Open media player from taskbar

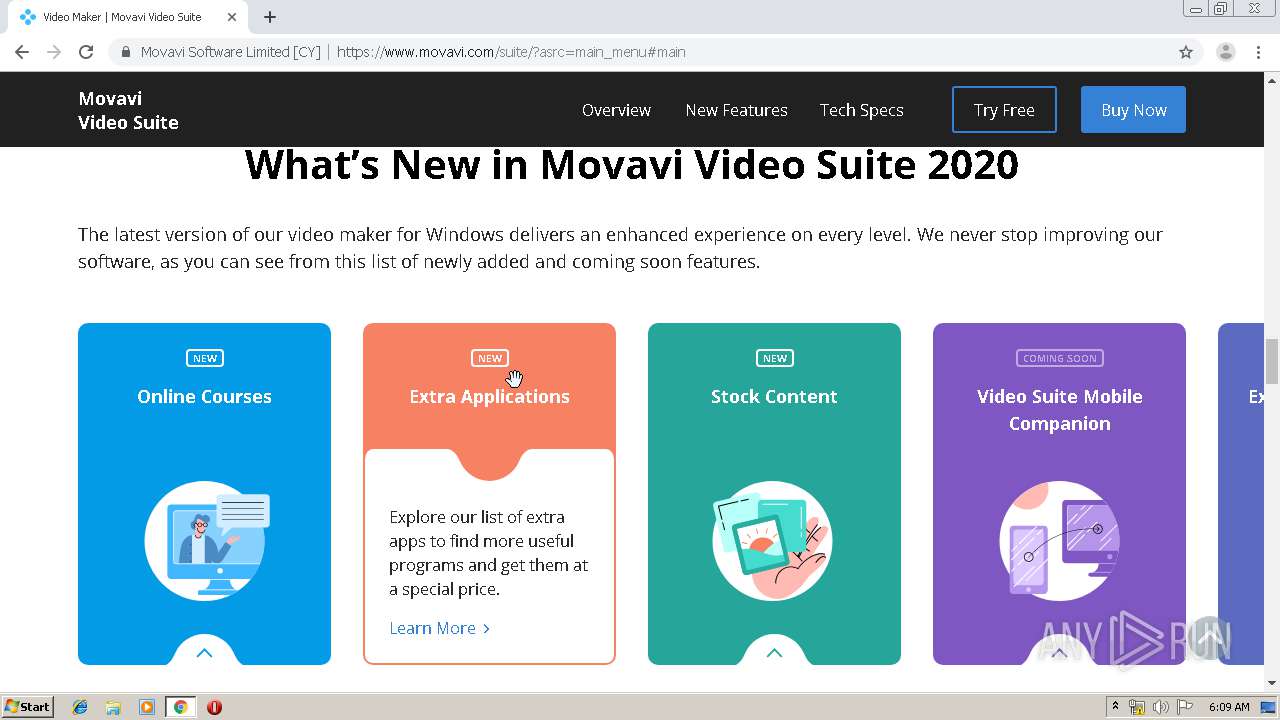pos(147,707)
